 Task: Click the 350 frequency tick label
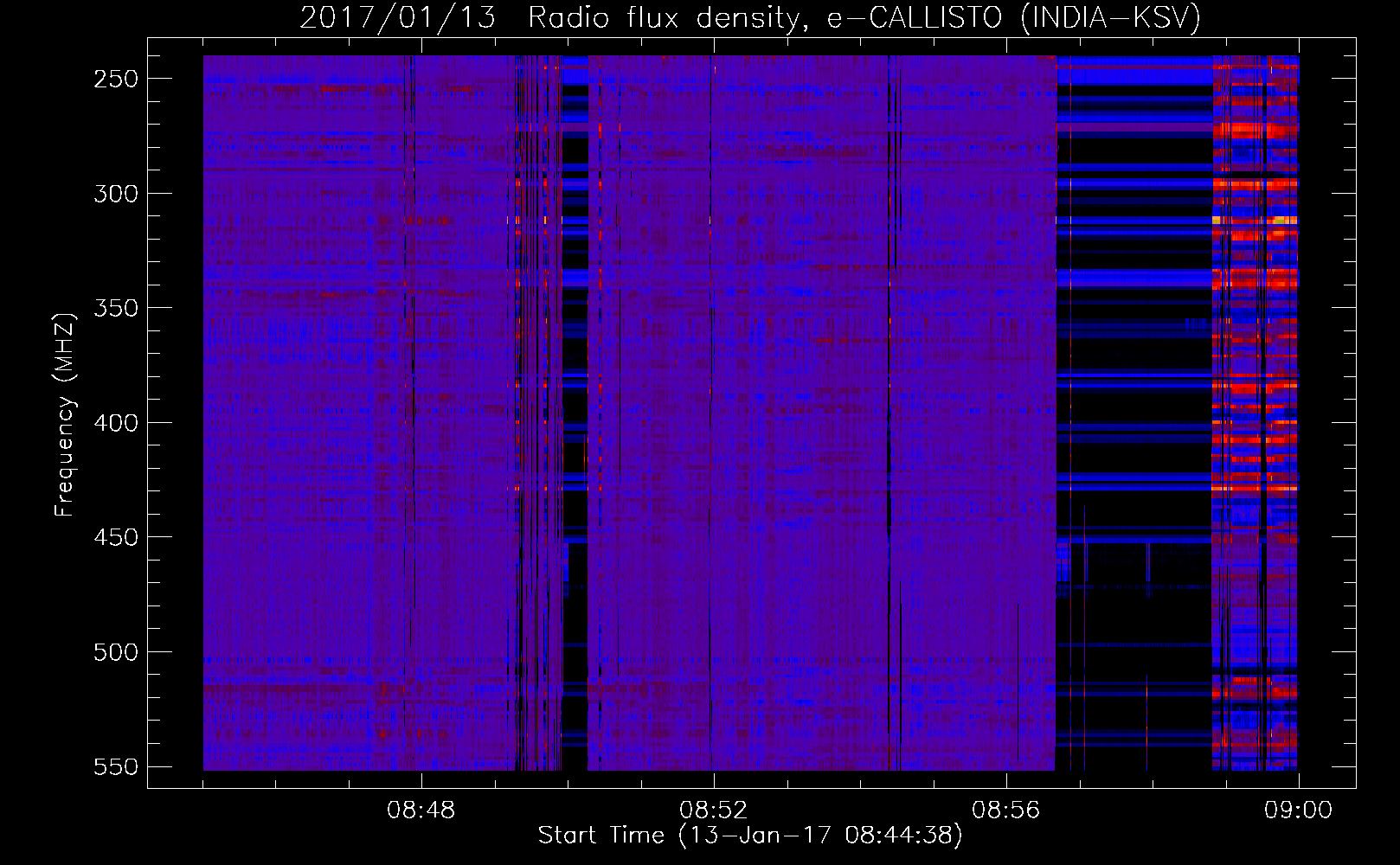click(116, 309)
